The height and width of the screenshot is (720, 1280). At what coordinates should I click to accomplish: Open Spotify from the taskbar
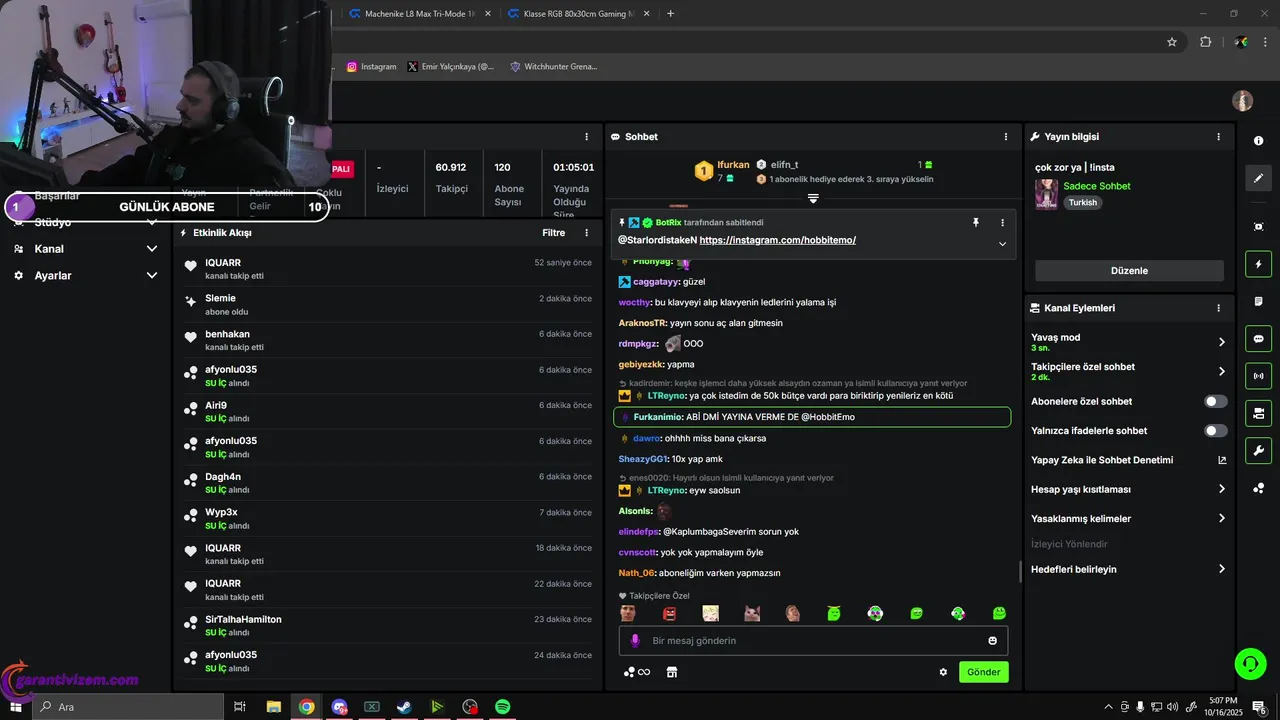point(503,707)
